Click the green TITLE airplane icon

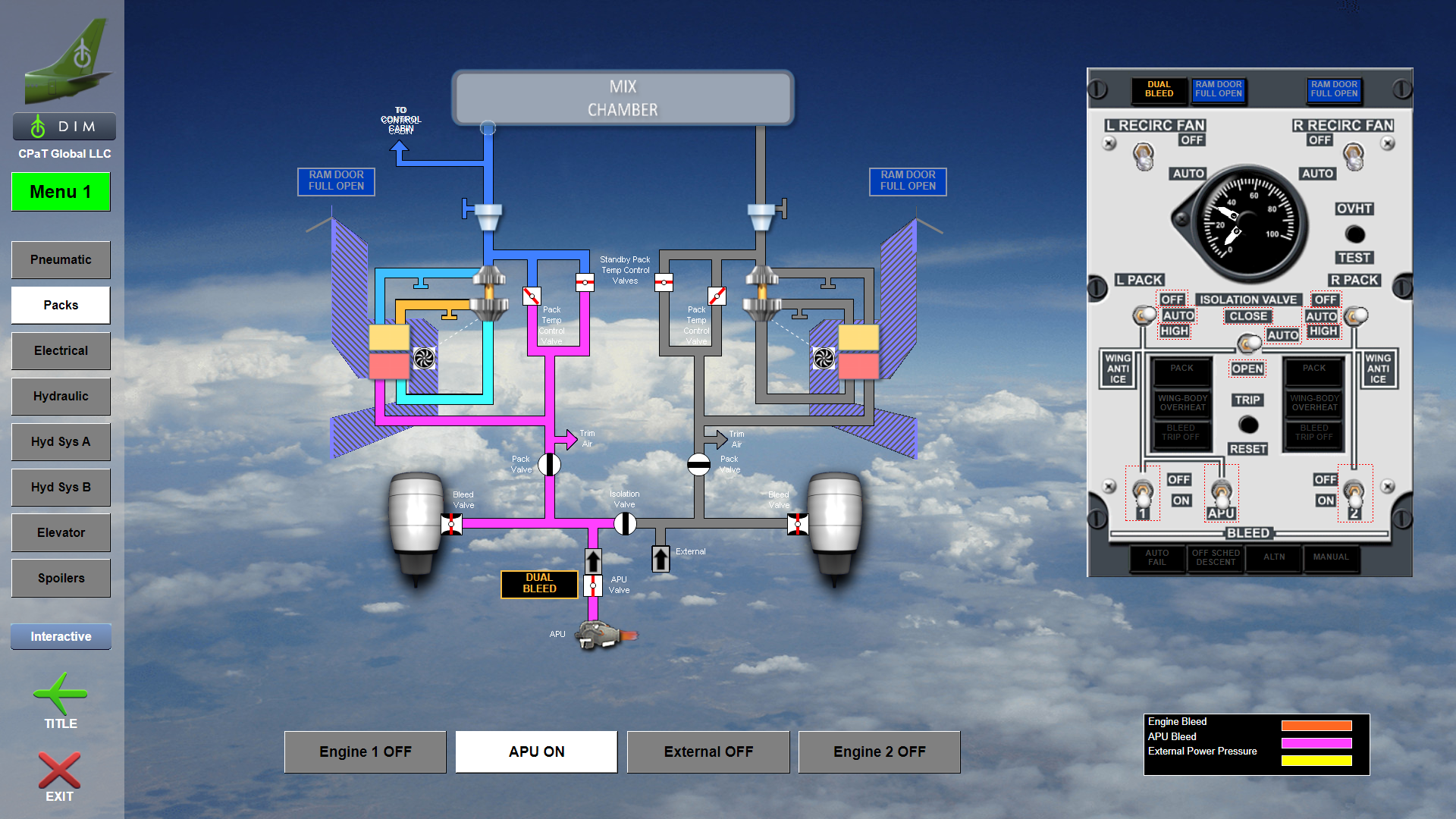(60, 692)
